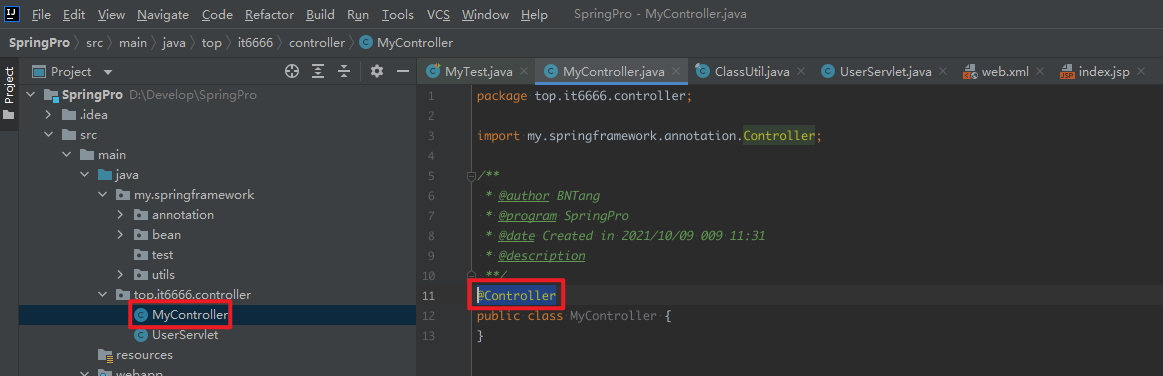Open the Help menu
This screenshot has width=1163, height=376.
pos(534,15)
